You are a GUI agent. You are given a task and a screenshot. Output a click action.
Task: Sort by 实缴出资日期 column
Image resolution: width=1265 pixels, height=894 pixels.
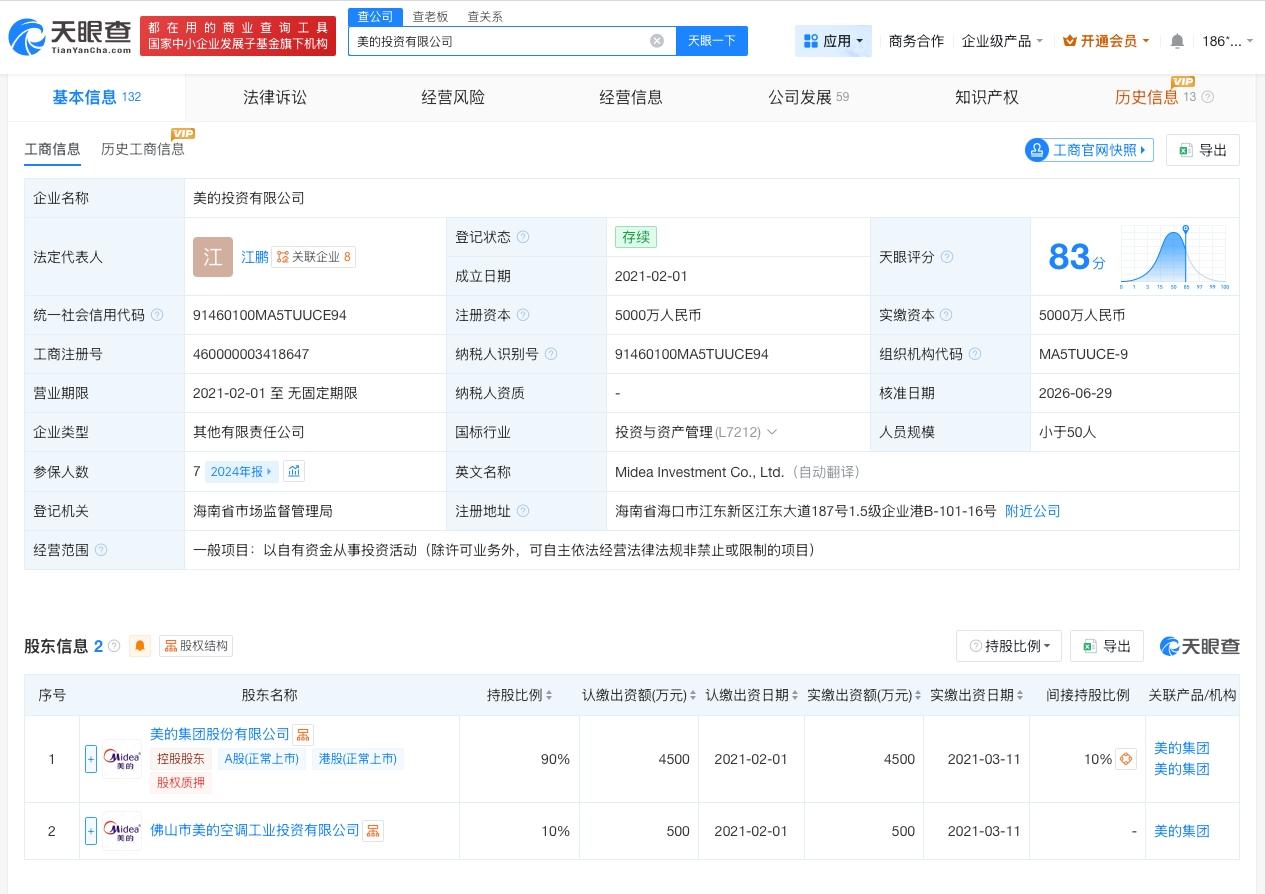click(1020, 695)
